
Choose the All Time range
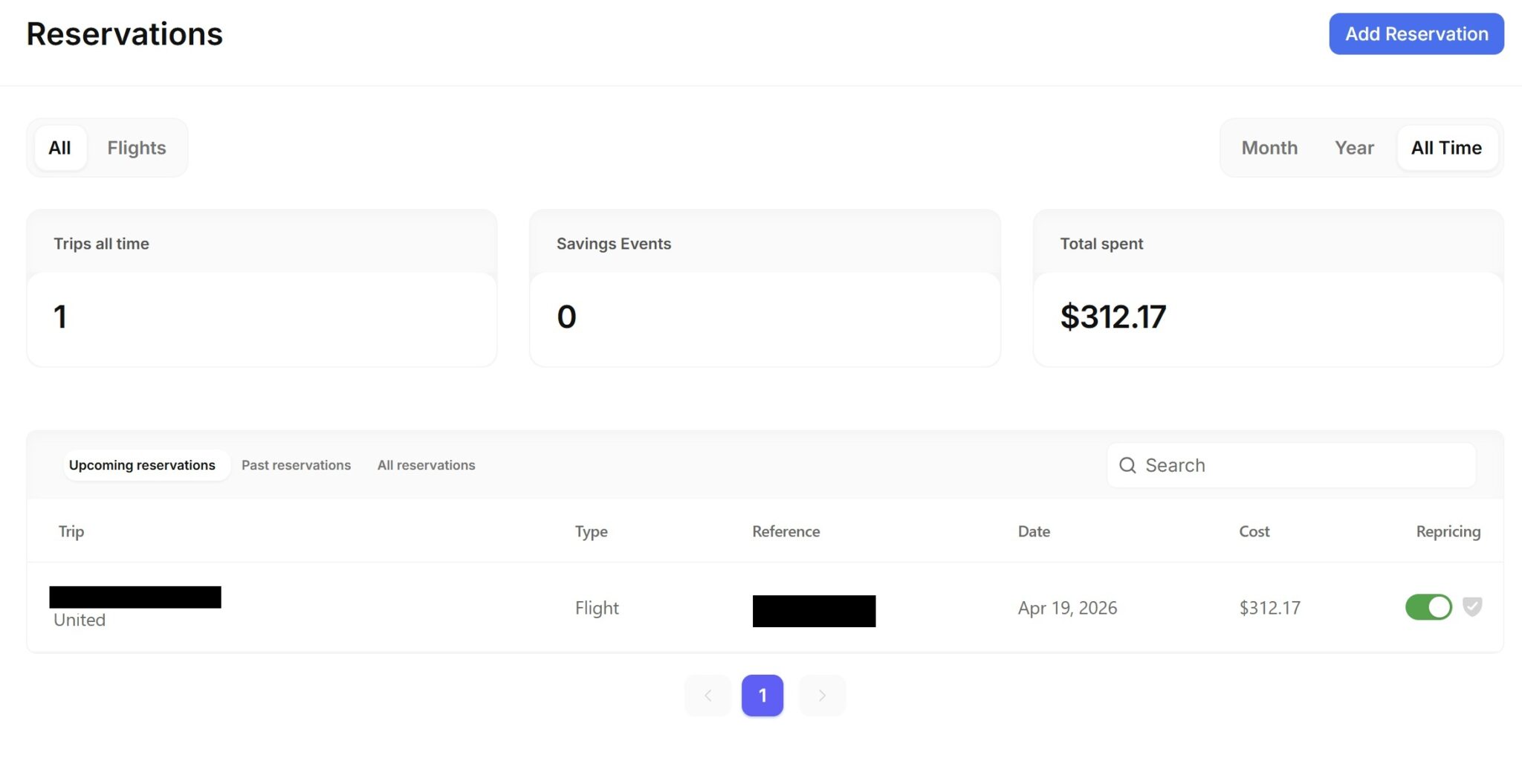(x=1446, y=148)
